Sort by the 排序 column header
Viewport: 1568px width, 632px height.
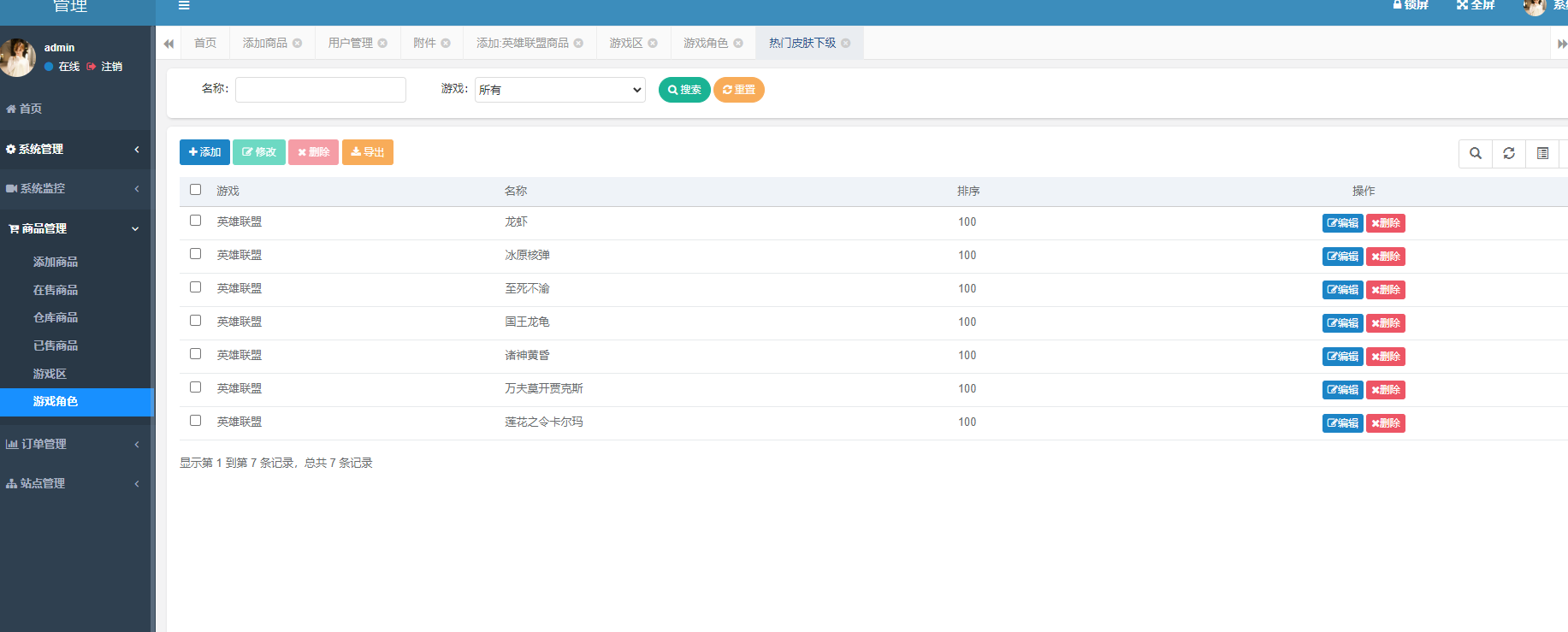point(968,191)
